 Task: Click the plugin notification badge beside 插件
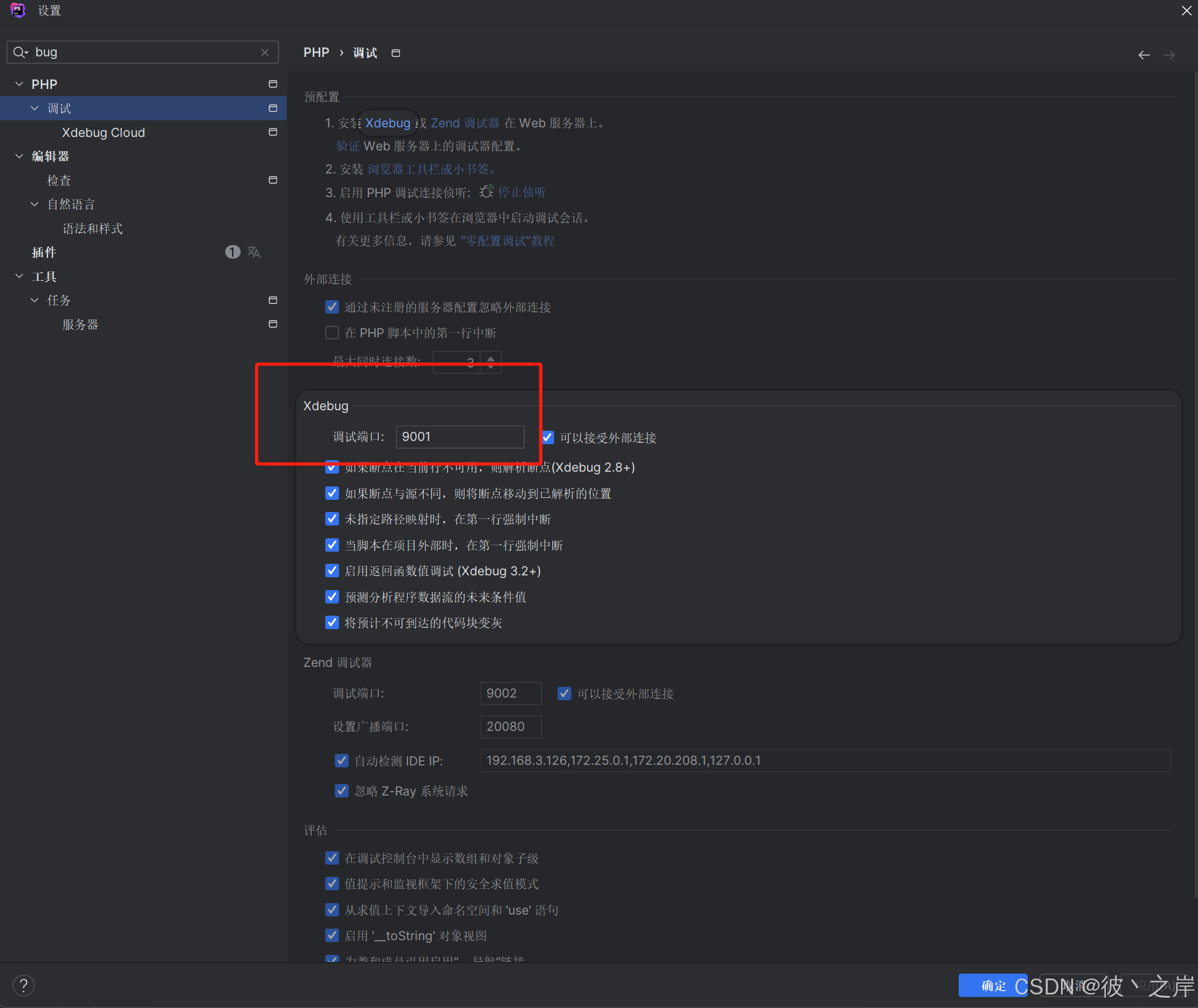pos(232,252)
